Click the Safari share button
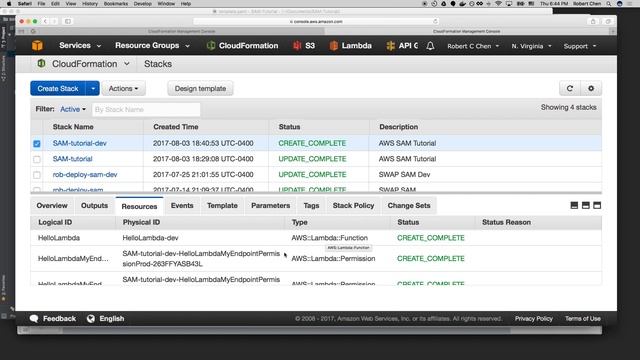The height and width of the screenshot is (360, 640). 593,21
